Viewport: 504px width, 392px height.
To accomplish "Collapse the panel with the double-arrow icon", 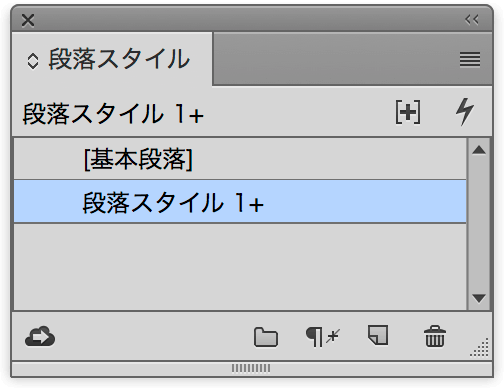I will pos(472,20).
